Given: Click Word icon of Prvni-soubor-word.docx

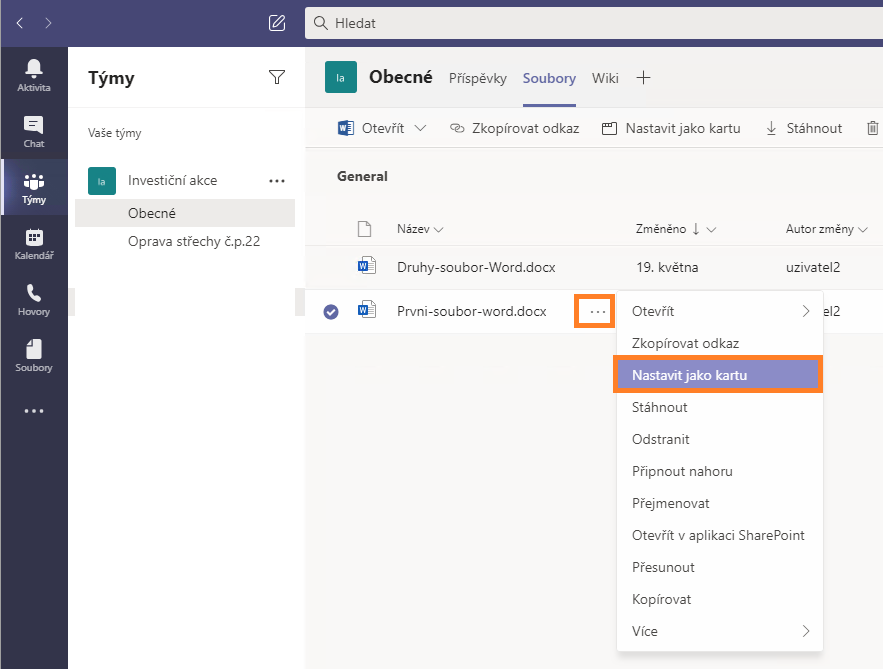Looking at the screenshot, I should point(367,310).
